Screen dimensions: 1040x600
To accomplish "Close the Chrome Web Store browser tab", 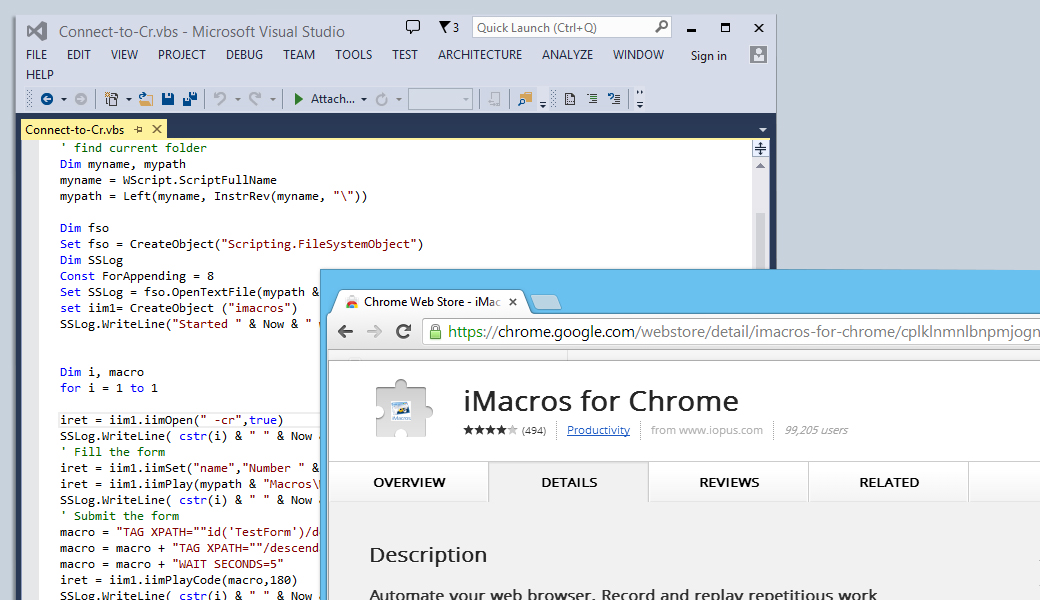I will (x=513, y=302).
